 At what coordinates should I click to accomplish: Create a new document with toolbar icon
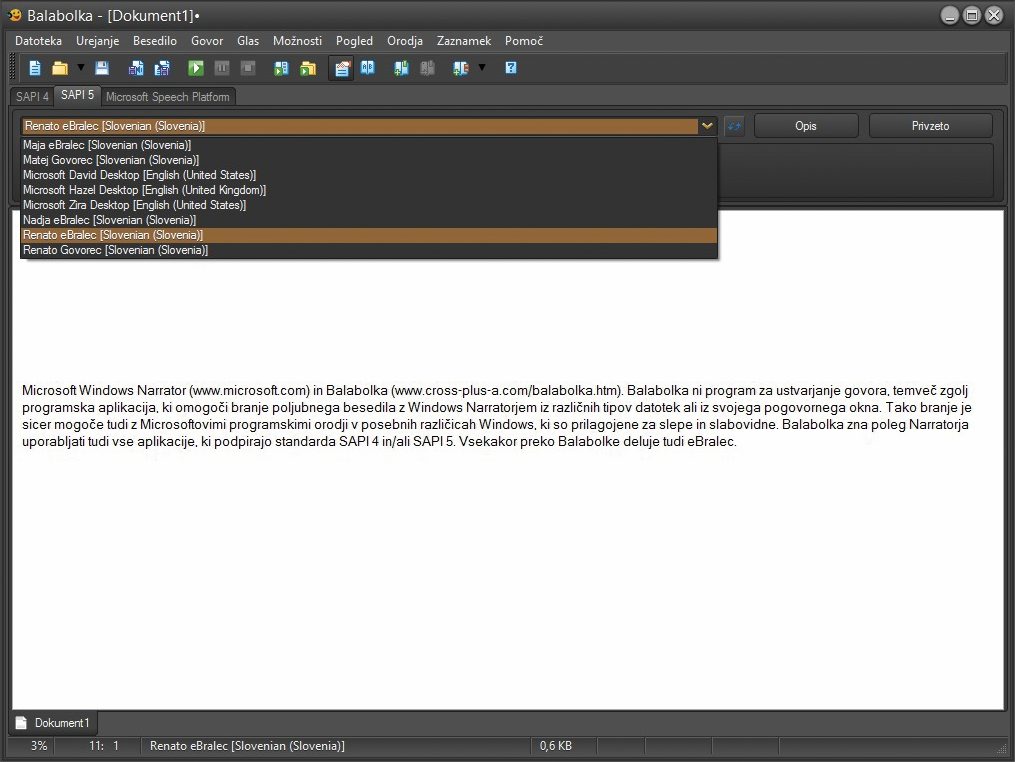pyautogui.click(x=35, y=68)
